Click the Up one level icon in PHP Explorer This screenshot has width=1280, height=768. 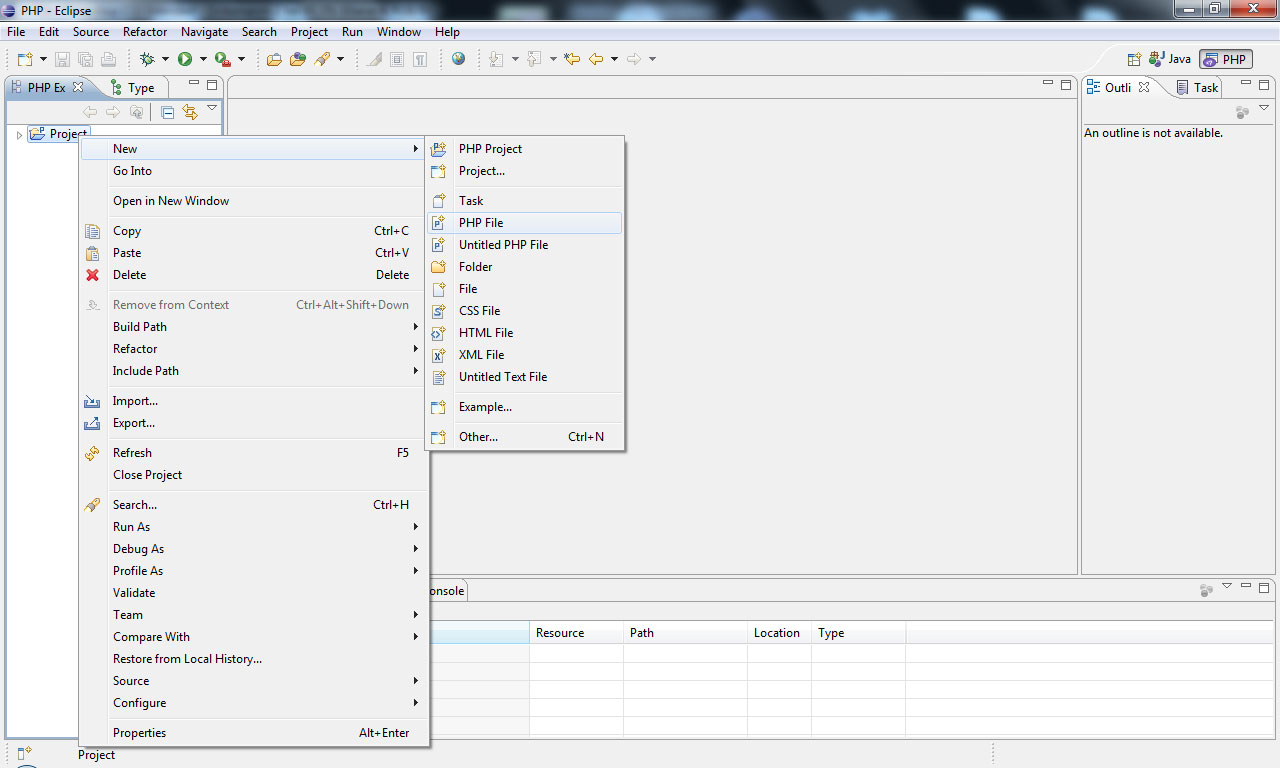tap(137, 112)
